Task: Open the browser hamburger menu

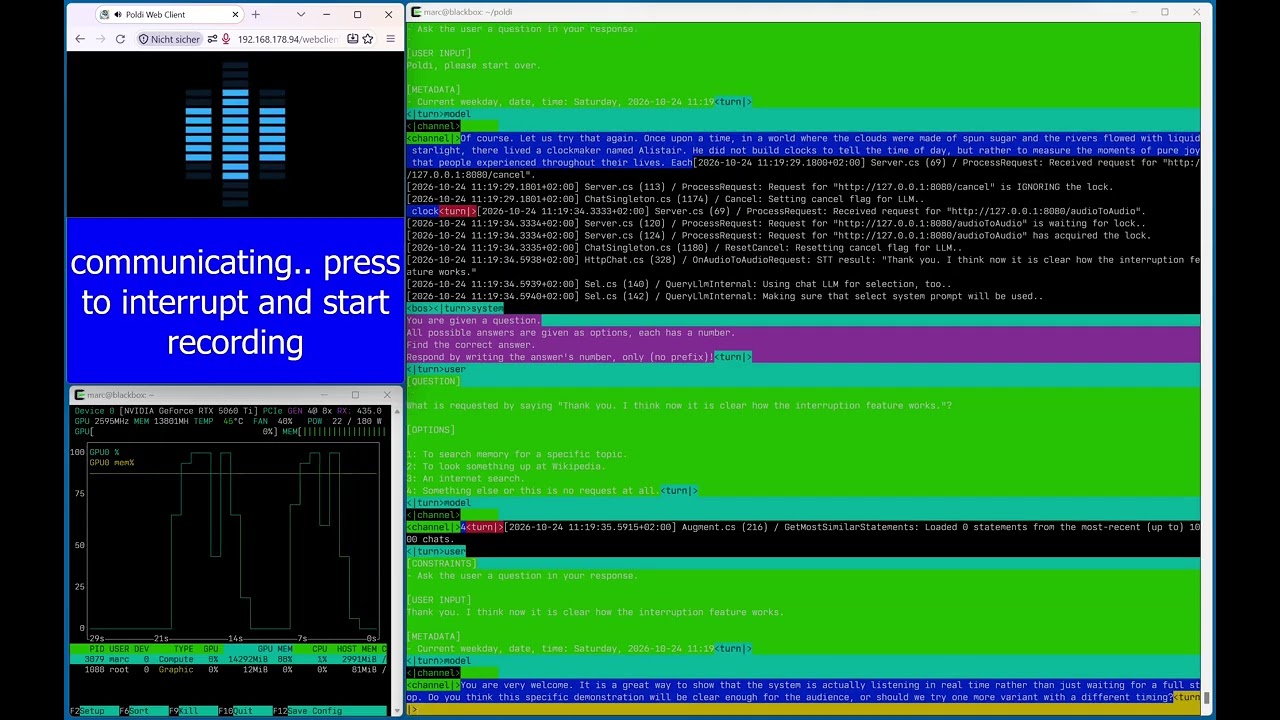Action: (390, 39)
